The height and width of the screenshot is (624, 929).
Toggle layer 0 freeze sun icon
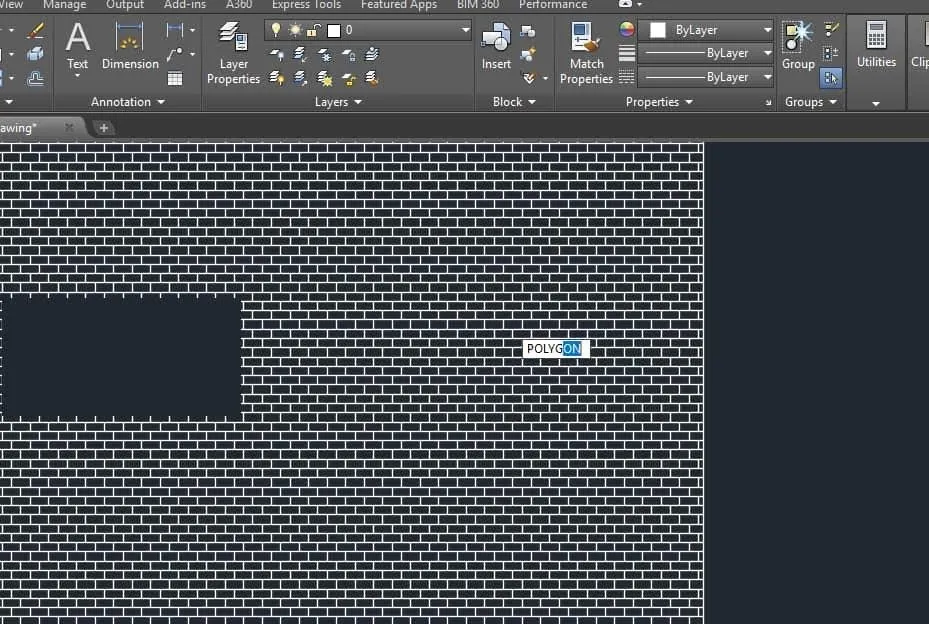pos(294,30)
